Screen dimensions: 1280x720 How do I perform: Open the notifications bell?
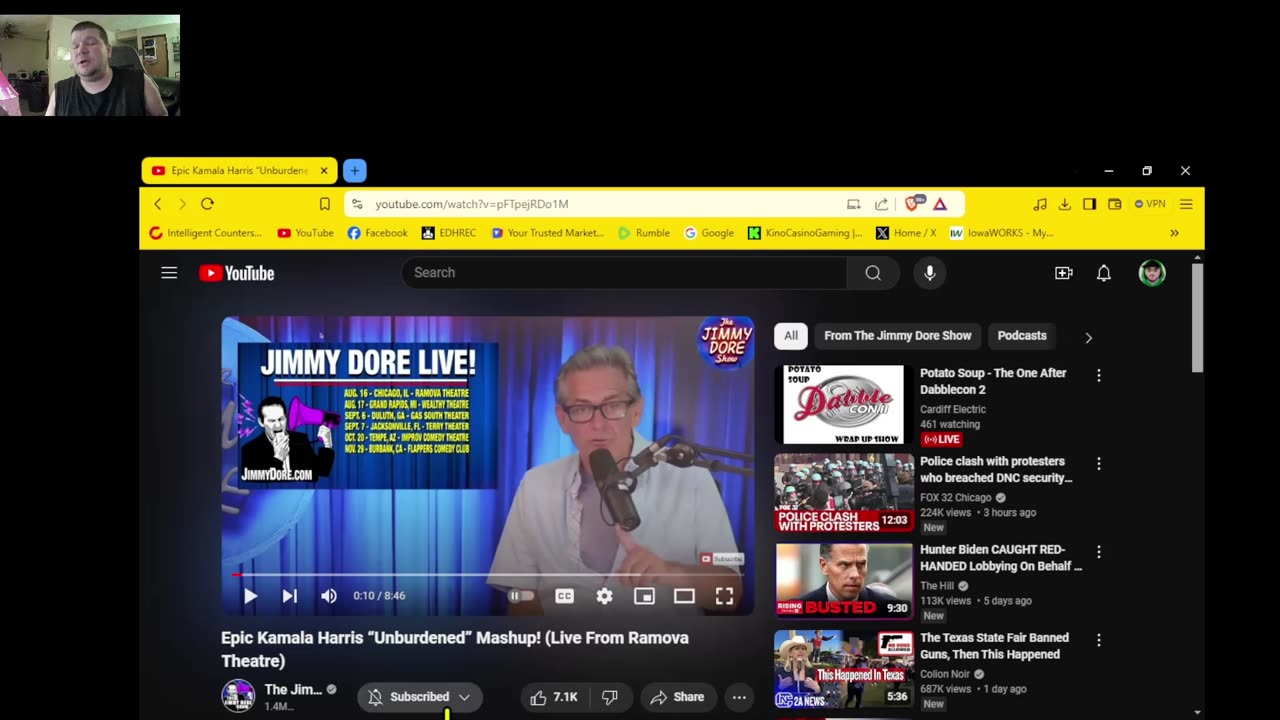point(1103,273)
